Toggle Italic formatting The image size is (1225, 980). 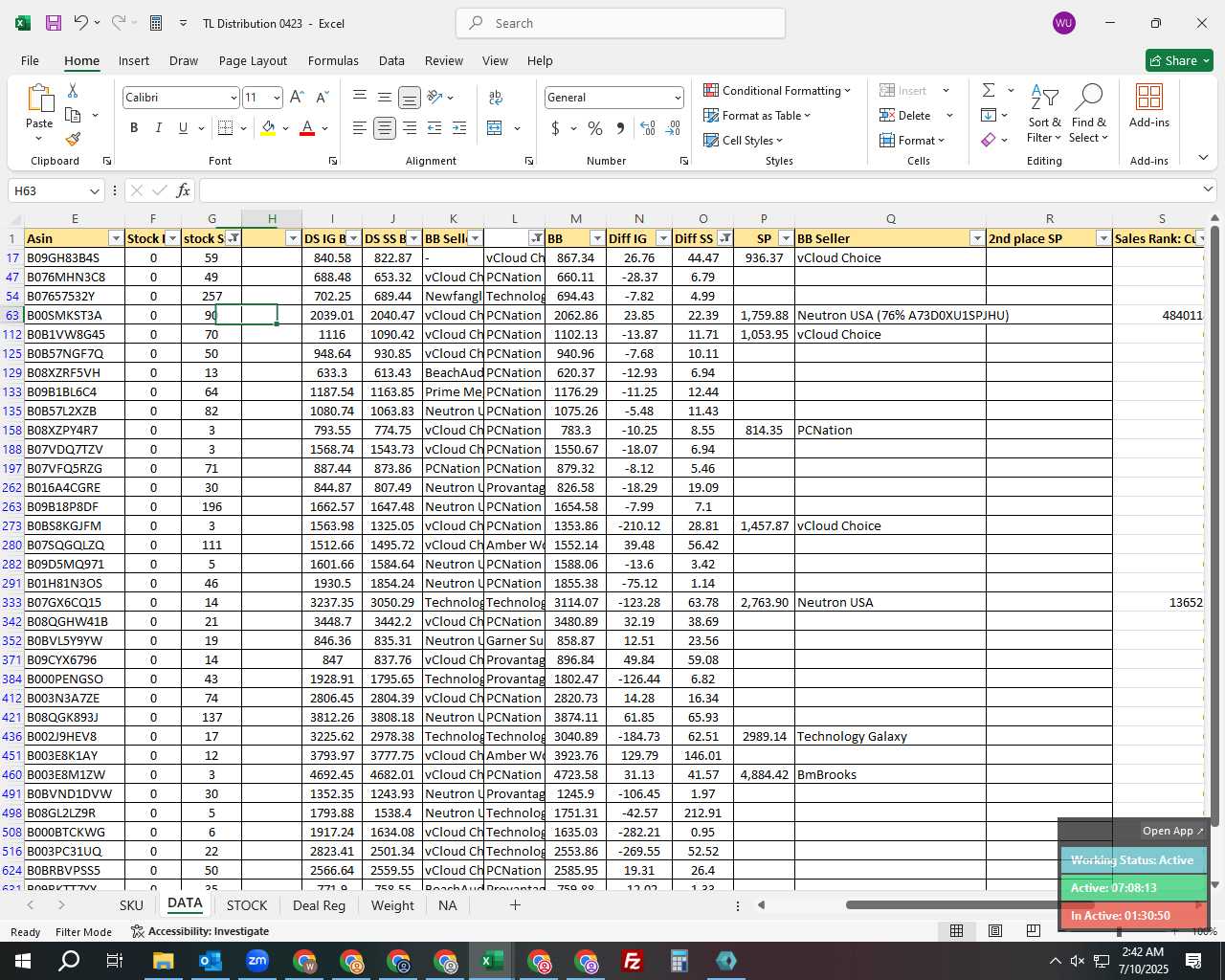click(158, 128)
